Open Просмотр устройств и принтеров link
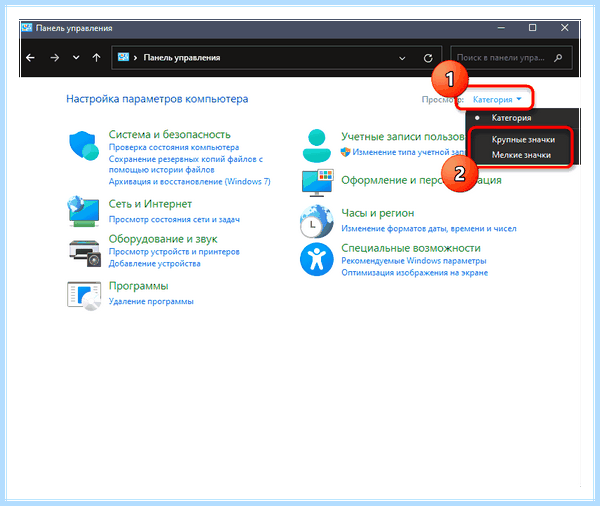 tap(174, 251)
